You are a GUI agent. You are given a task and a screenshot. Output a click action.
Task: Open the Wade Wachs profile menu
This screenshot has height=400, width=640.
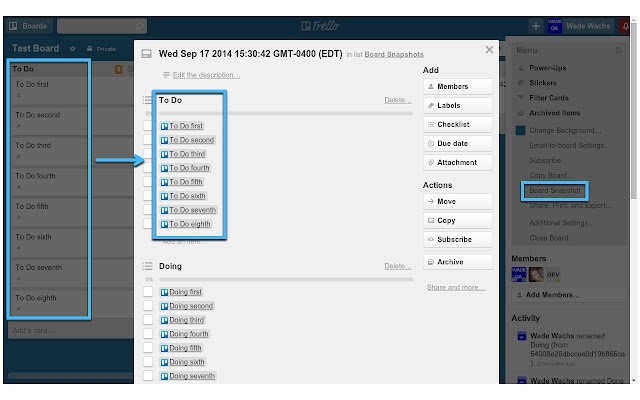(580, 26)
